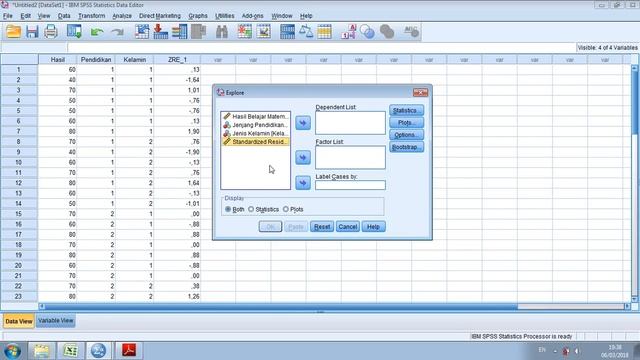Undo the last action via green arrow
Screen dimensions: 640x360
(97, 32)
